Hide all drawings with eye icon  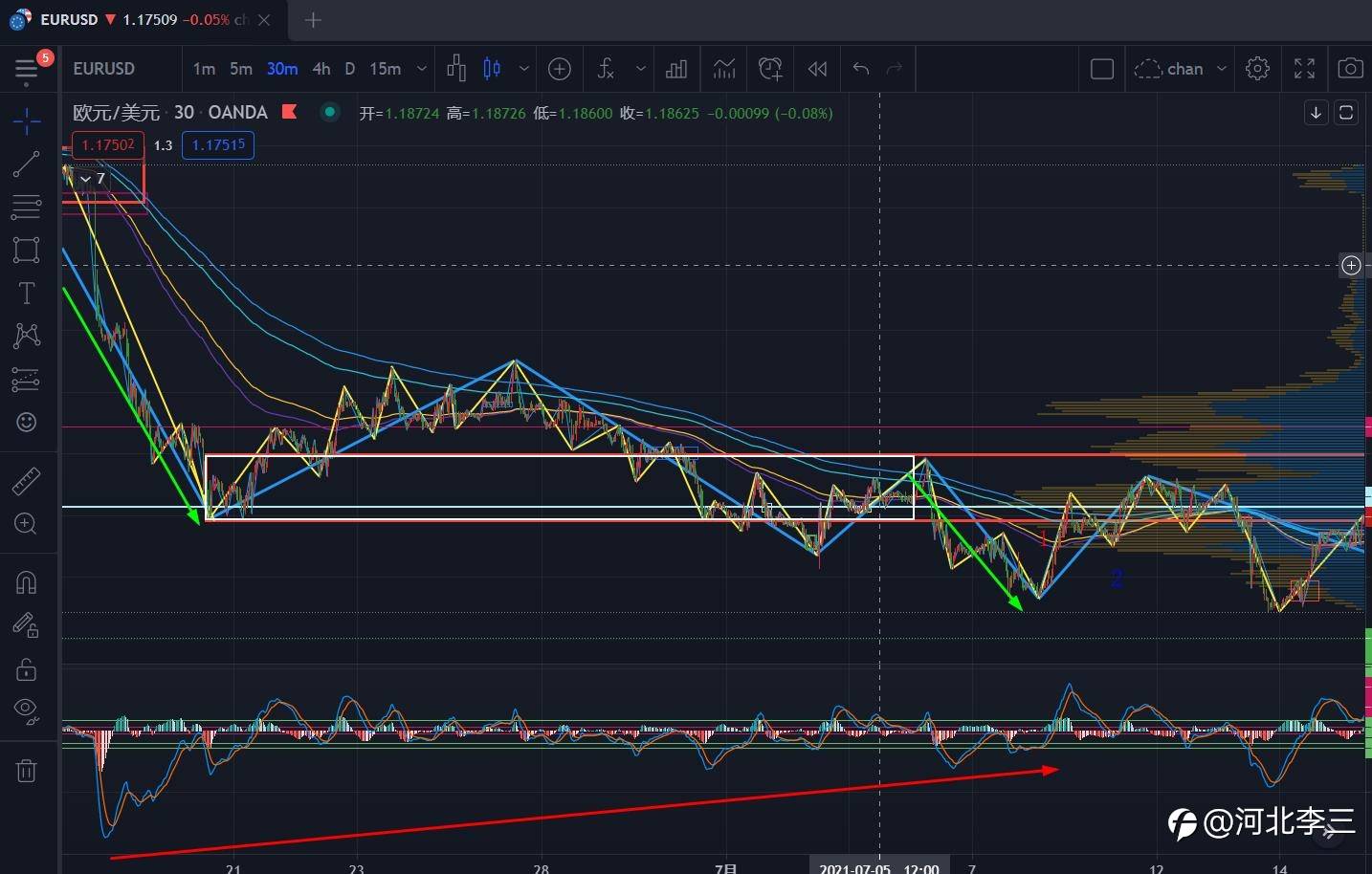pyautogui.click(x=27, y=710)
